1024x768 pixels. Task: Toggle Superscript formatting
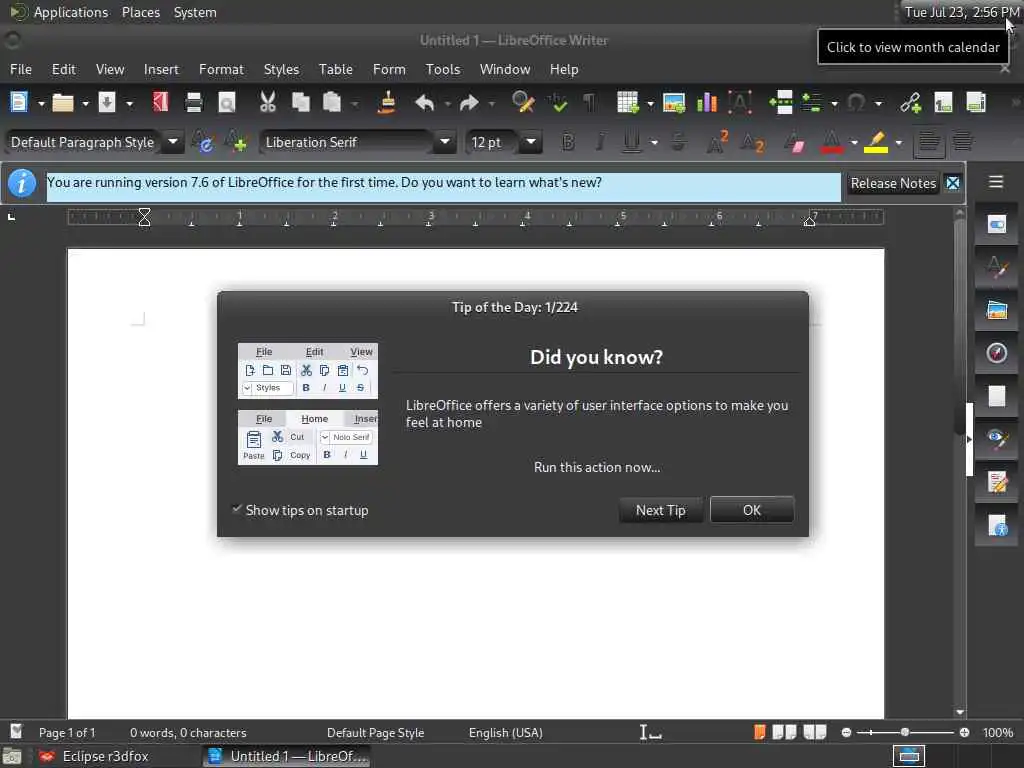717,142
